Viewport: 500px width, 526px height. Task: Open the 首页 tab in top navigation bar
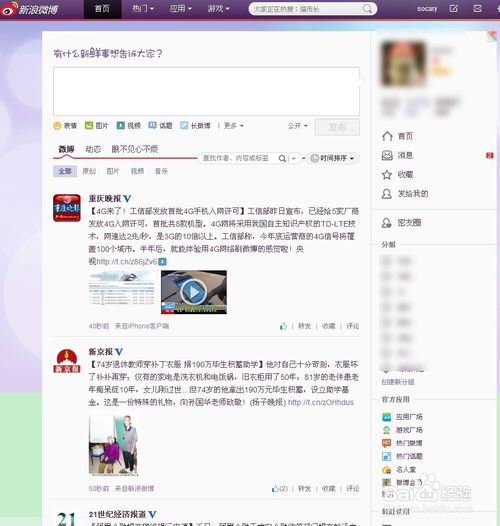tap(102, 9)
